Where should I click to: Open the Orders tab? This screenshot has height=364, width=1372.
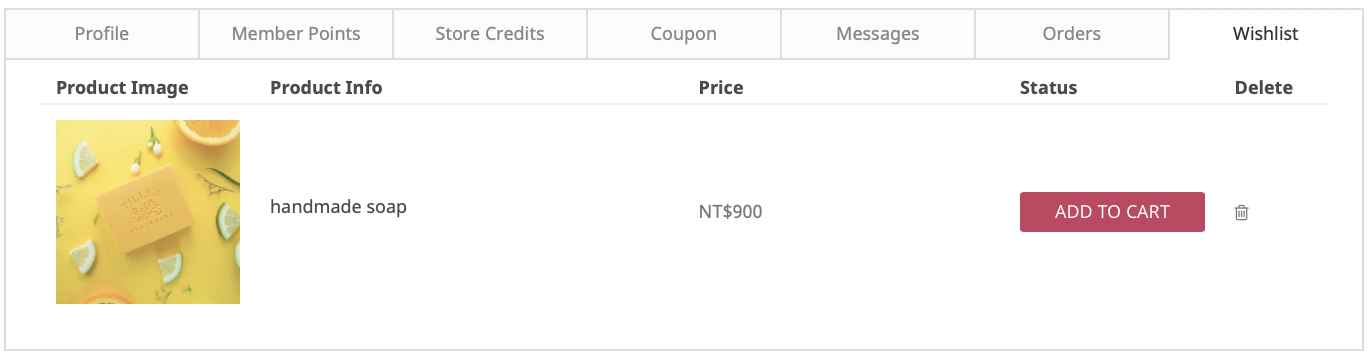(x=1072, y=34)
